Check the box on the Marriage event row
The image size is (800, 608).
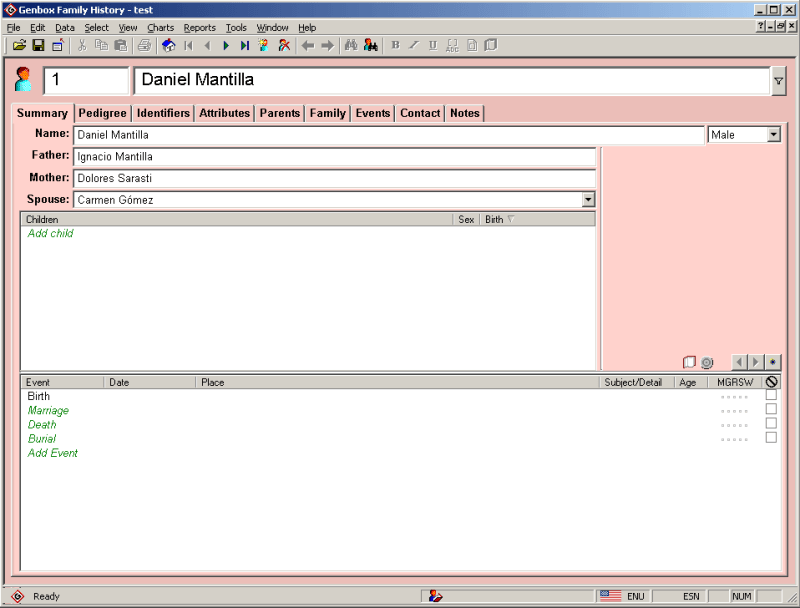[x=771, y=410]
